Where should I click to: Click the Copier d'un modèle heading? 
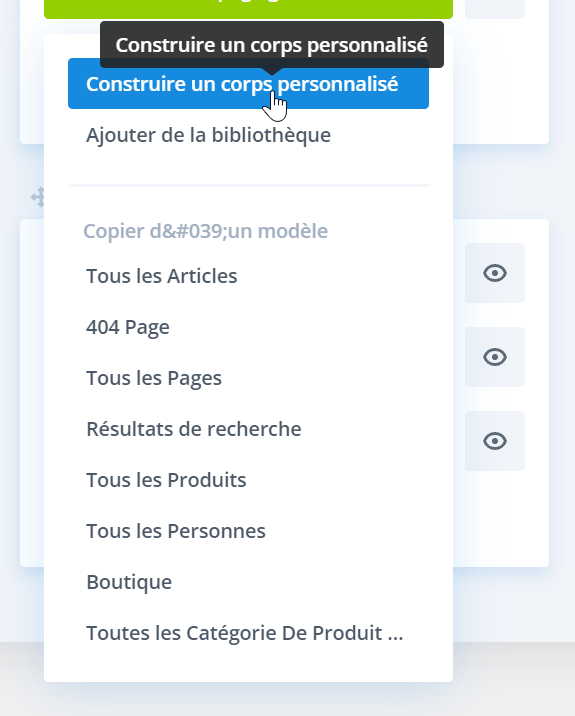point(206,231)
